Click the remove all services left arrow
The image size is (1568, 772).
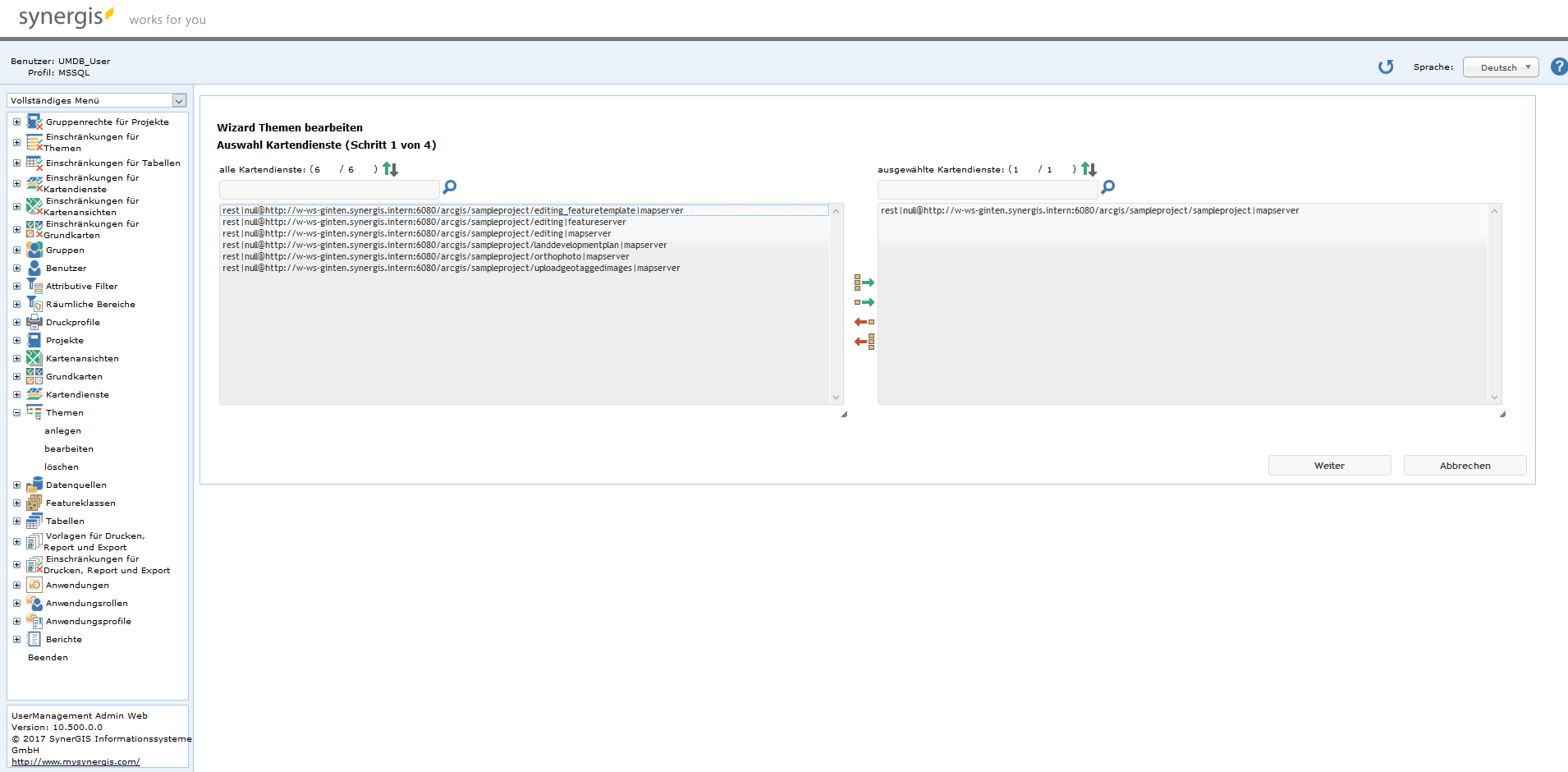click(x=864, y=341)
